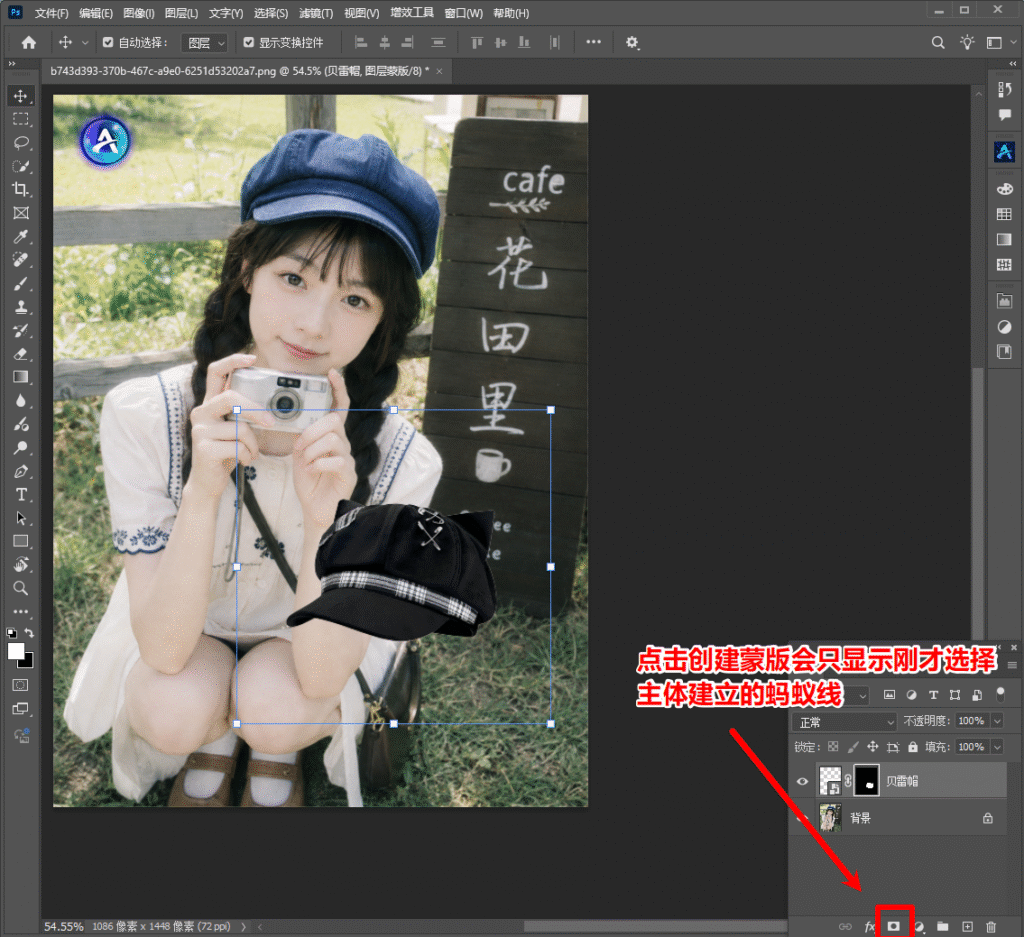Select the Path Selection arrow tool
1024x937 pixels.
click(x=21, y=518)
